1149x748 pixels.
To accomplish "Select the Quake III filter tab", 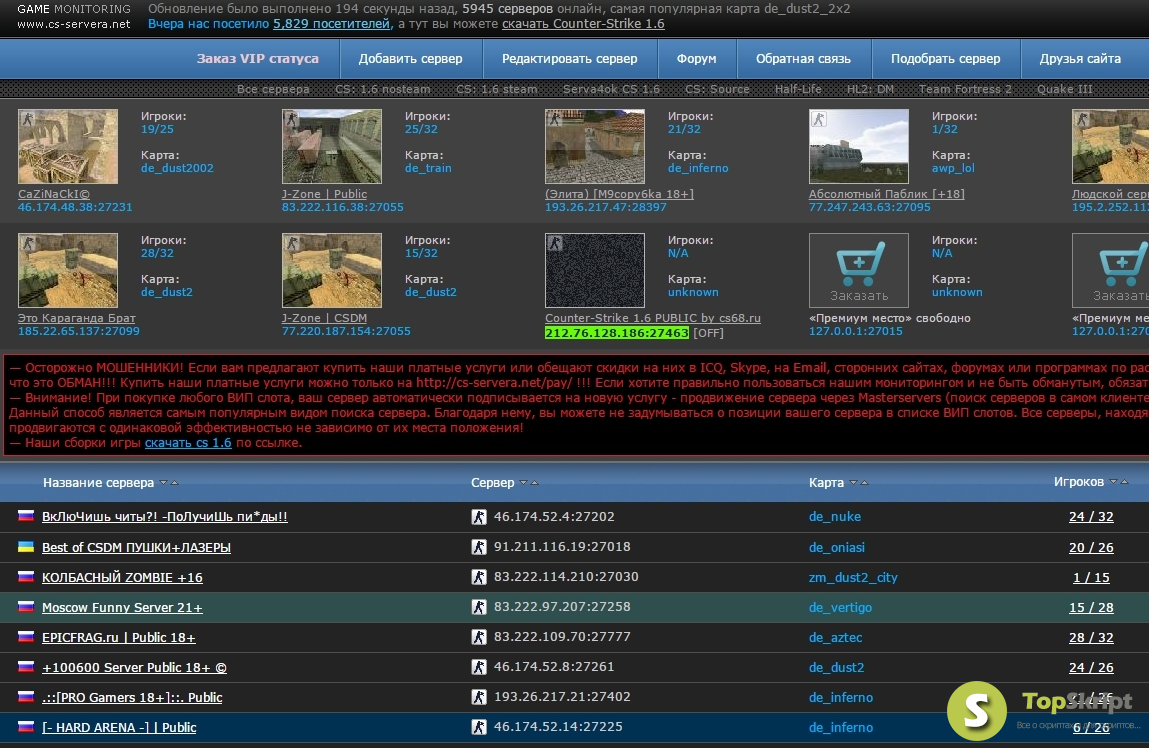I will click(1064, 89).
